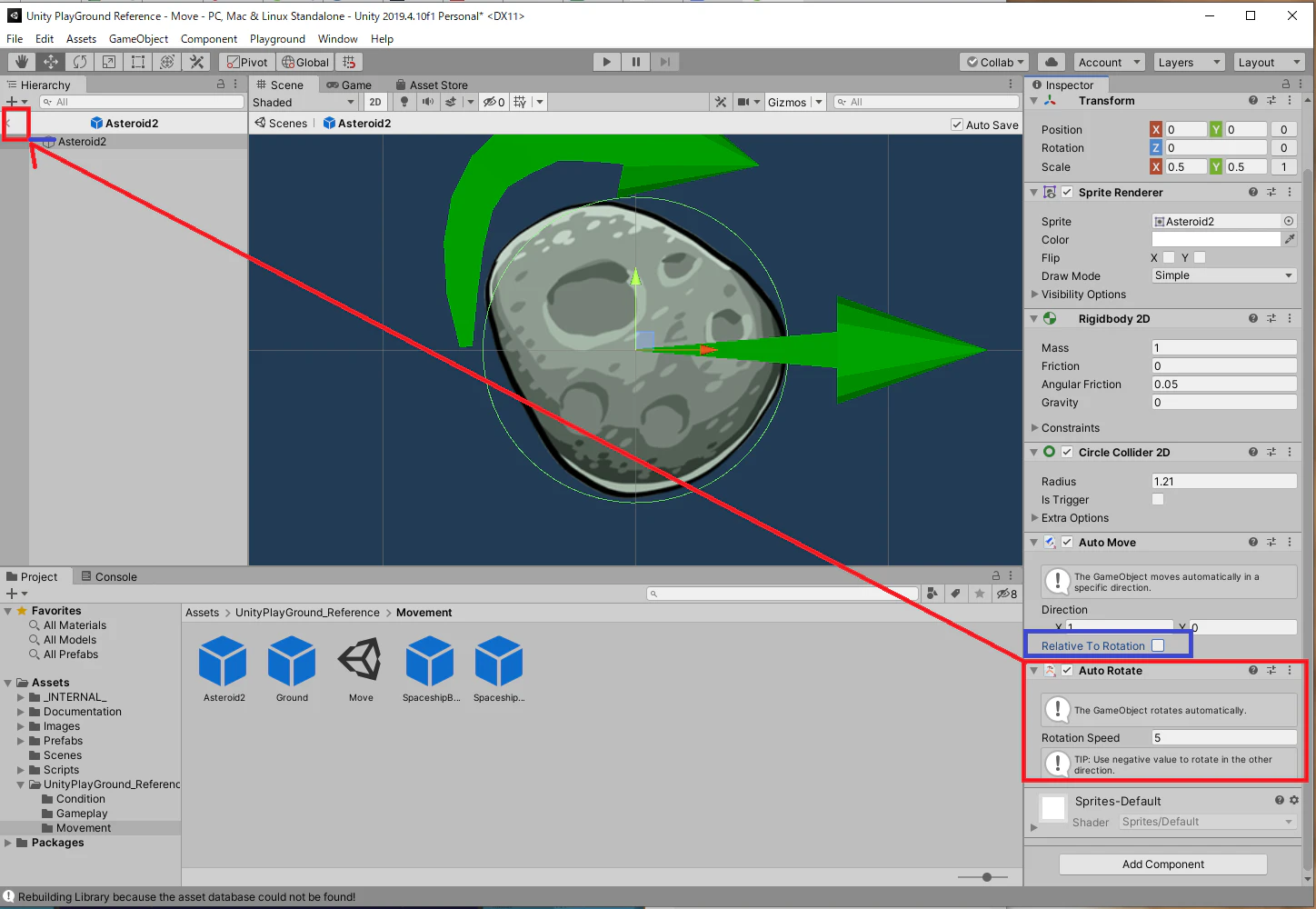Enable Relative To Rotation checkbox
1316x909 pixels.
1158,645
